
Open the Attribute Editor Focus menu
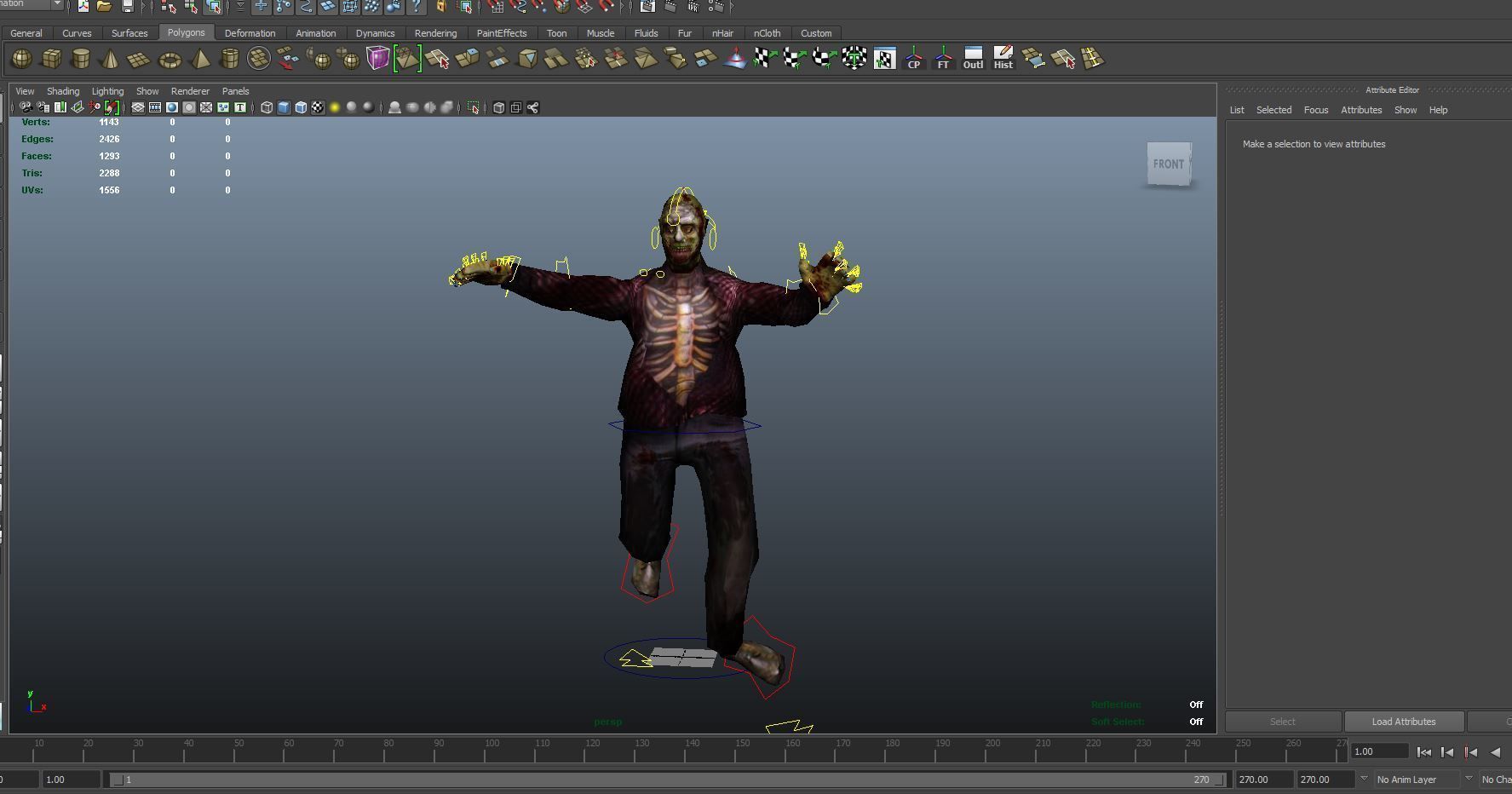(1316, 110)
